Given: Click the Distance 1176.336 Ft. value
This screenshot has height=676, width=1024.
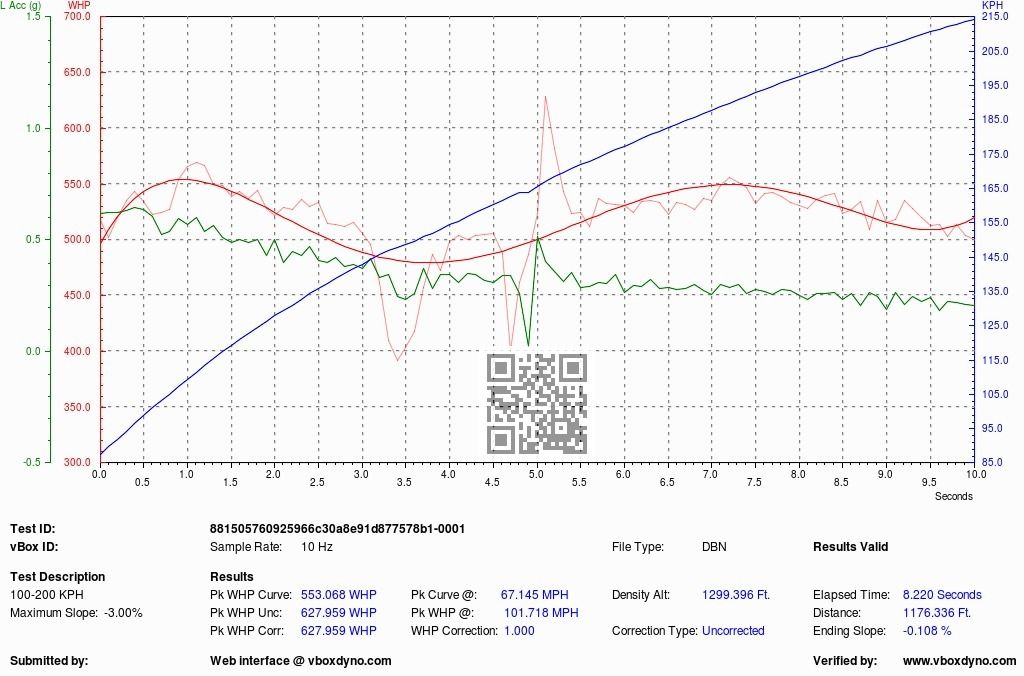Looking at the screenshot, I should point(936,612).
